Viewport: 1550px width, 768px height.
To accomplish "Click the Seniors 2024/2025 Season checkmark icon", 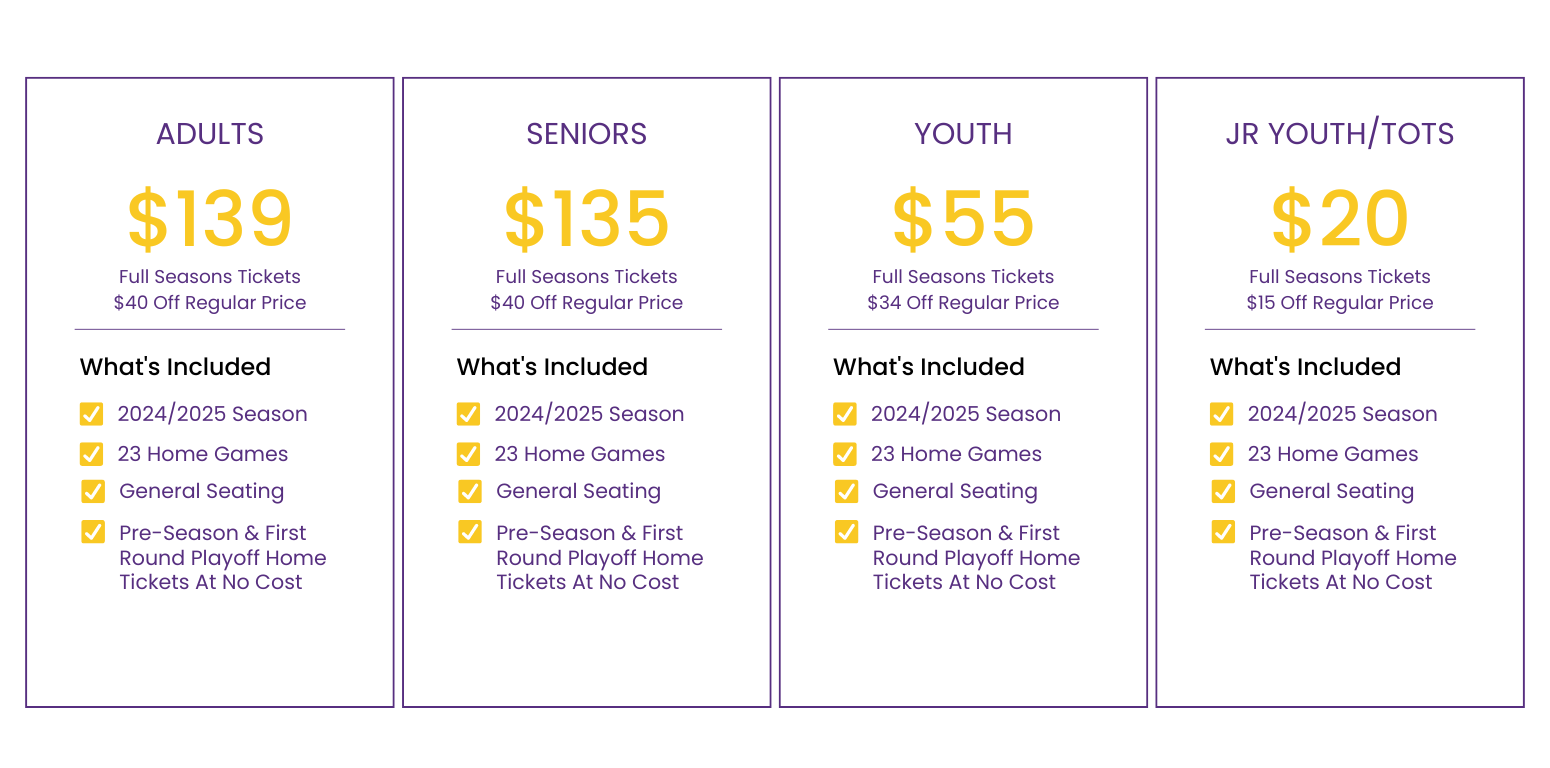I will click(x=468, y=414).
